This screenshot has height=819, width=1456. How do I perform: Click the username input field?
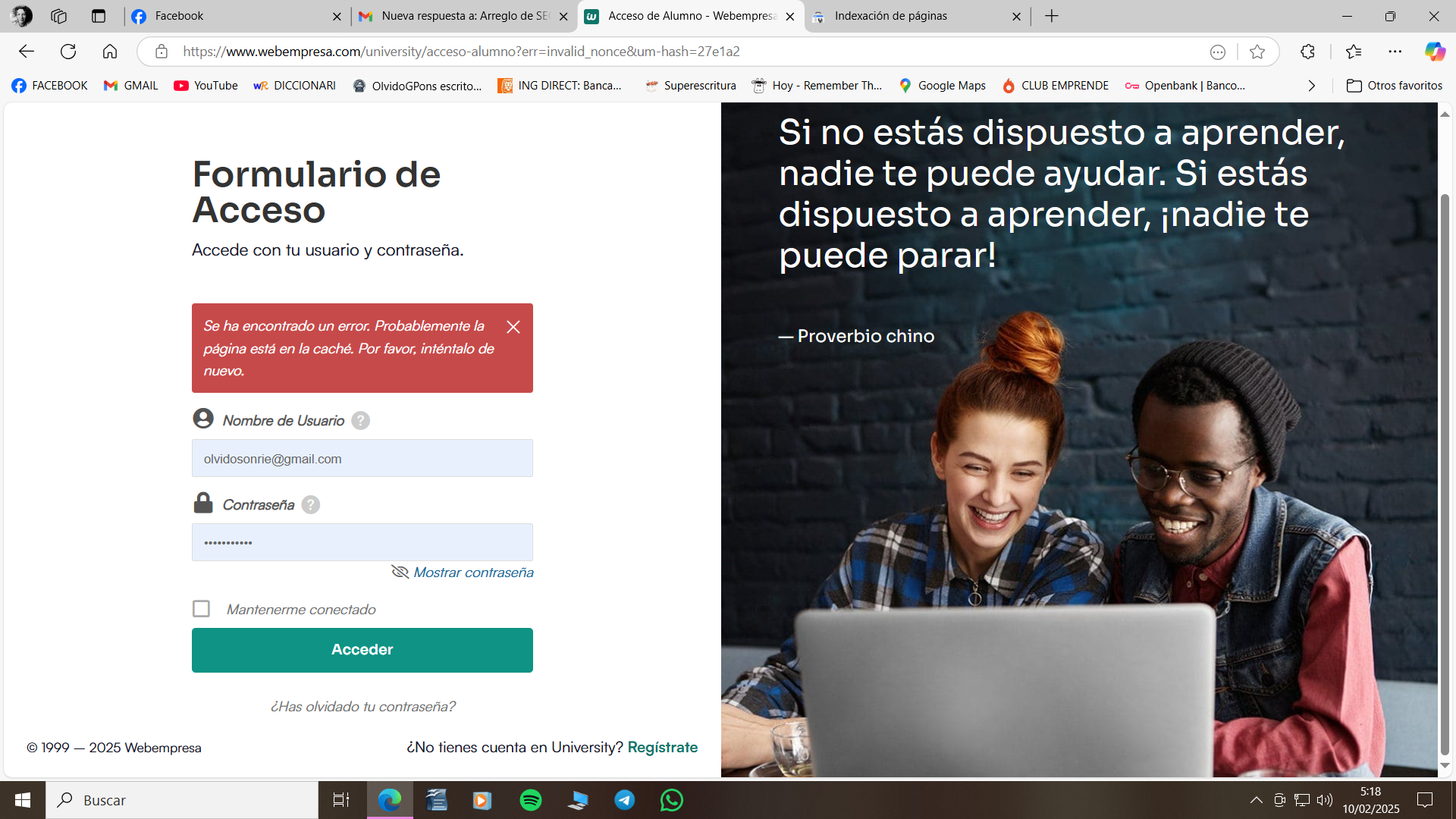[362, 458]
